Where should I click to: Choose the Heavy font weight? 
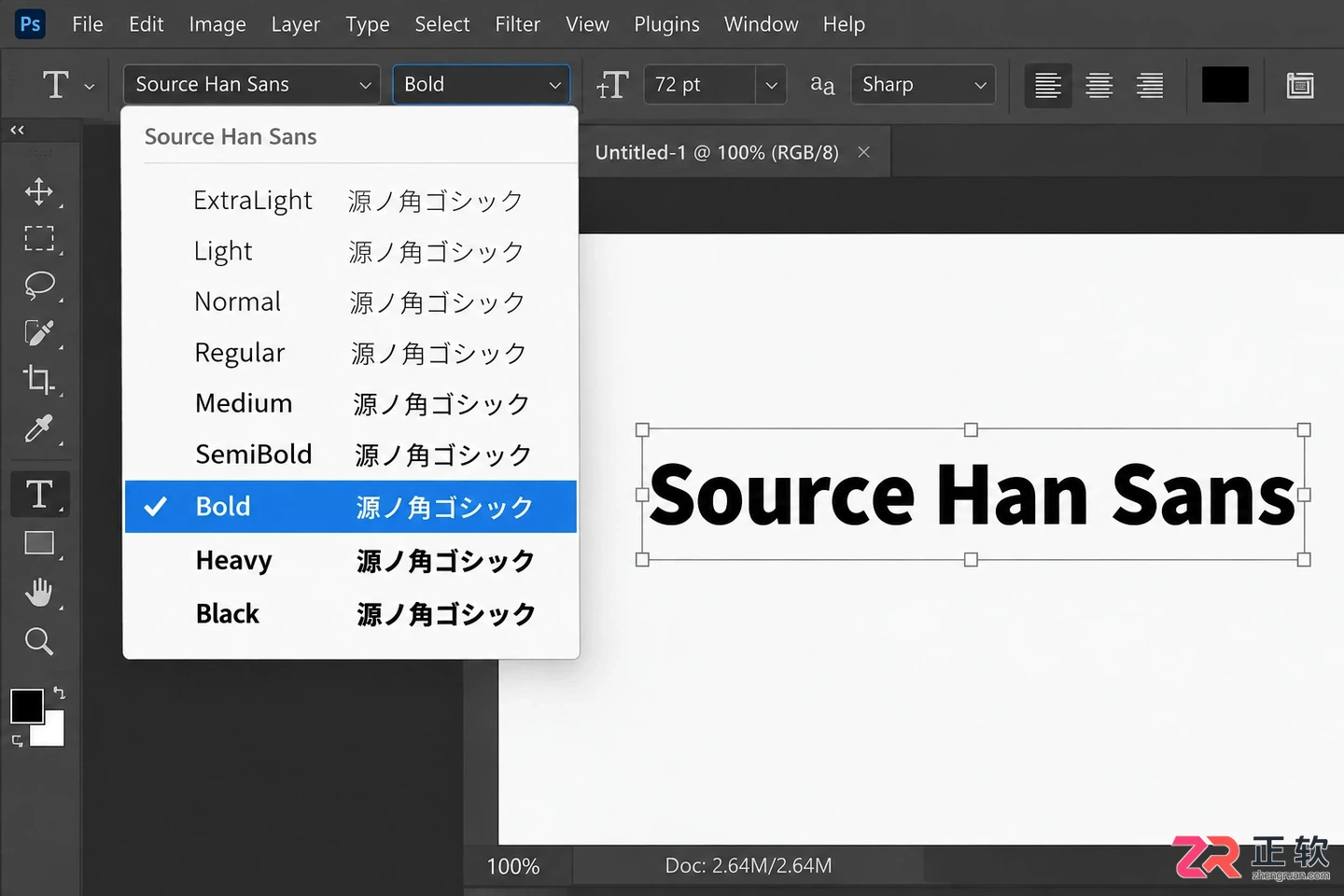tap(351, 560)
